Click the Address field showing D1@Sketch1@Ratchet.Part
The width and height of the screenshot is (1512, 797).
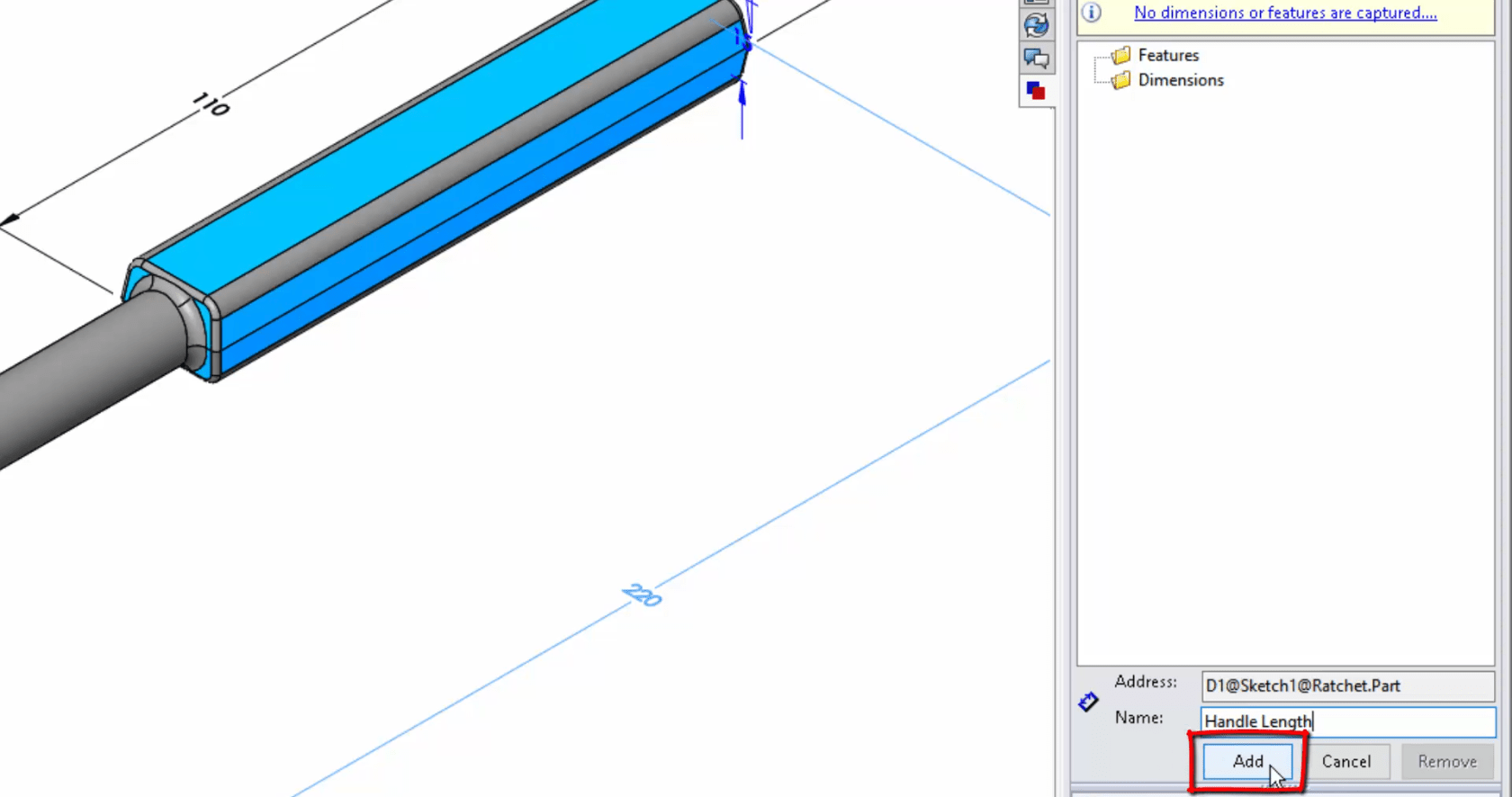(x=1346, y=686)
